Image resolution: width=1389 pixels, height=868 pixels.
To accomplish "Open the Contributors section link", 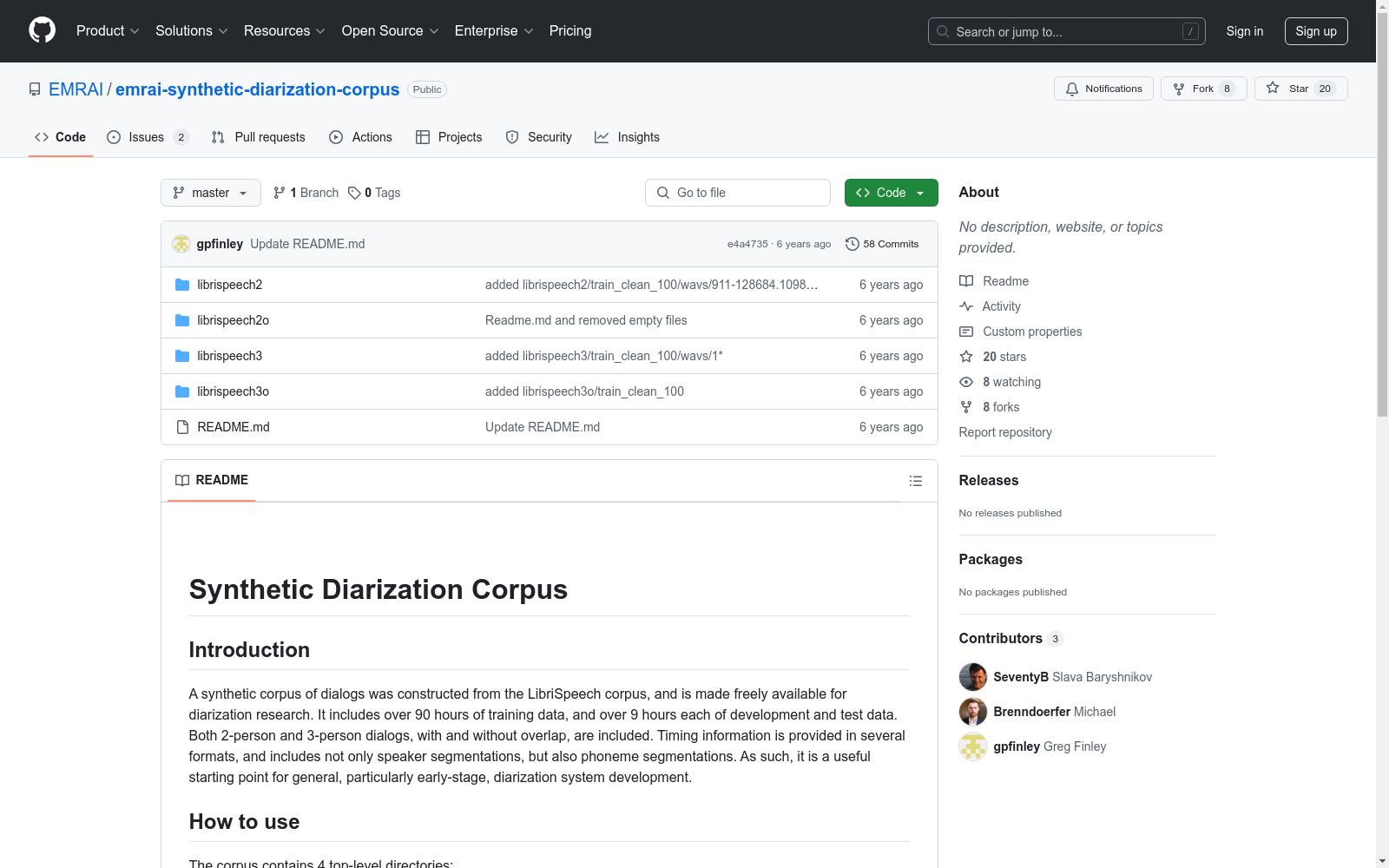I will (x=1010, y=639).
